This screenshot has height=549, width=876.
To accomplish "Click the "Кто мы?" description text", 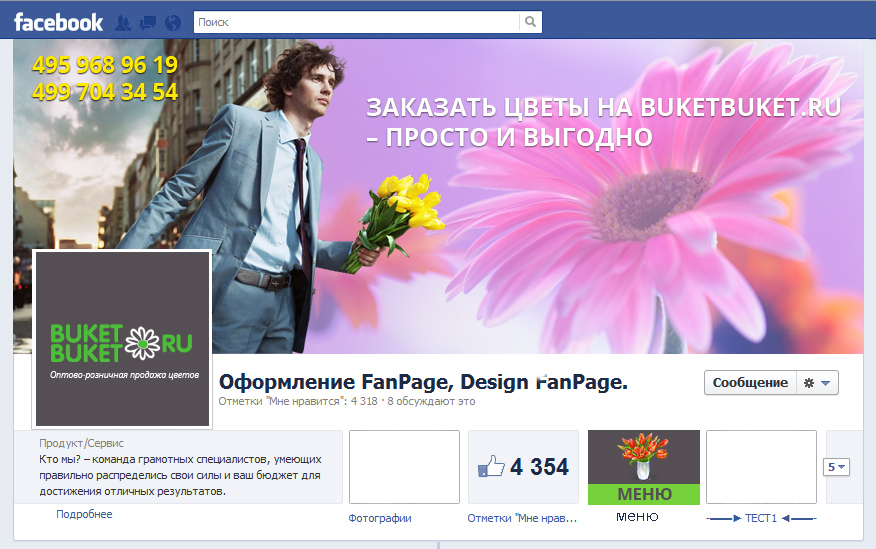I will (180, 475).
